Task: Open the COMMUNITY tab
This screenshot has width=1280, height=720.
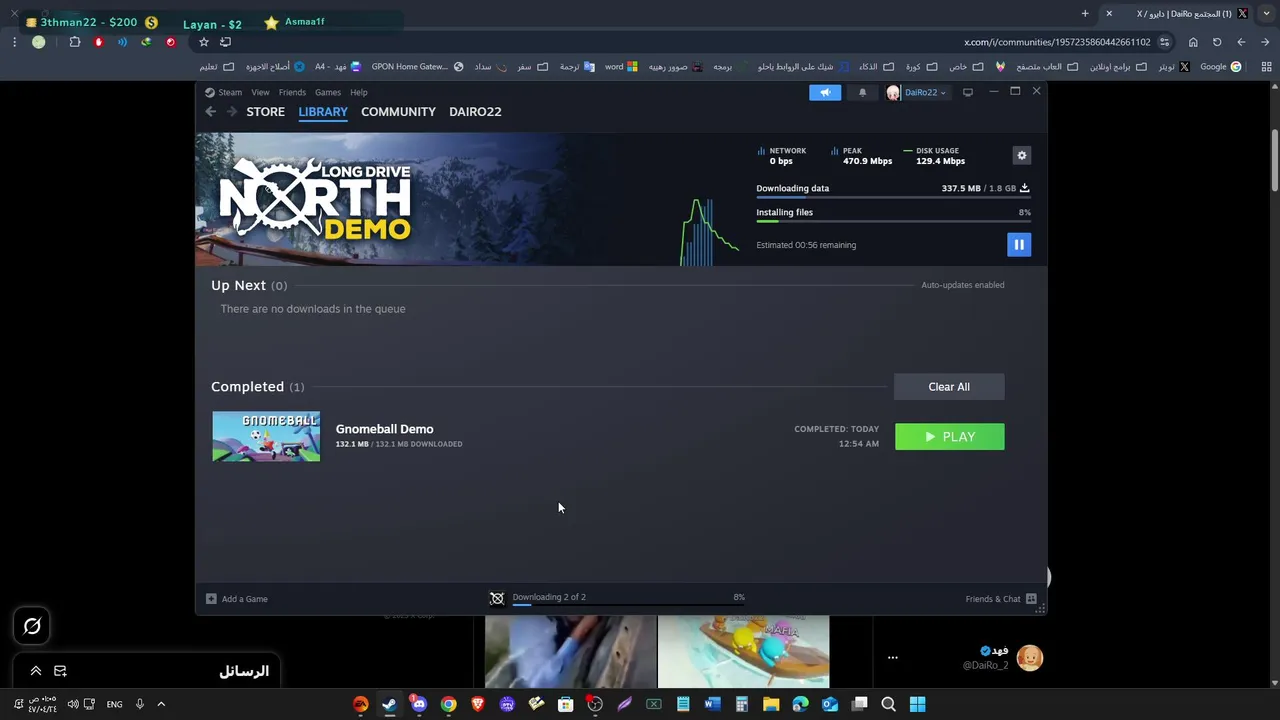Action: pos(398,112)
